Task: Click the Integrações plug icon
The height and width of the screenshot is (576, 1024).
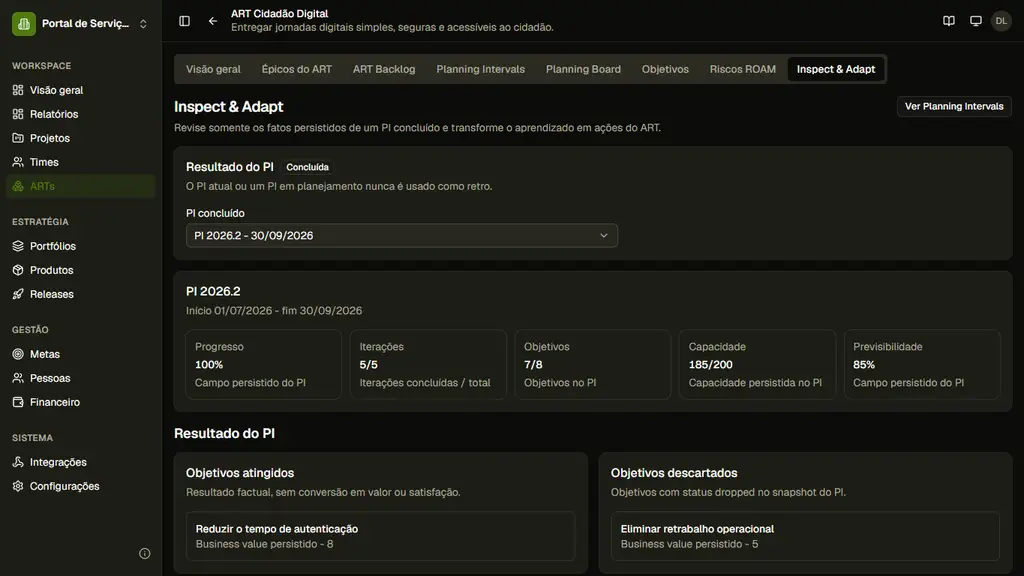Action: click(x=18, y=462)
